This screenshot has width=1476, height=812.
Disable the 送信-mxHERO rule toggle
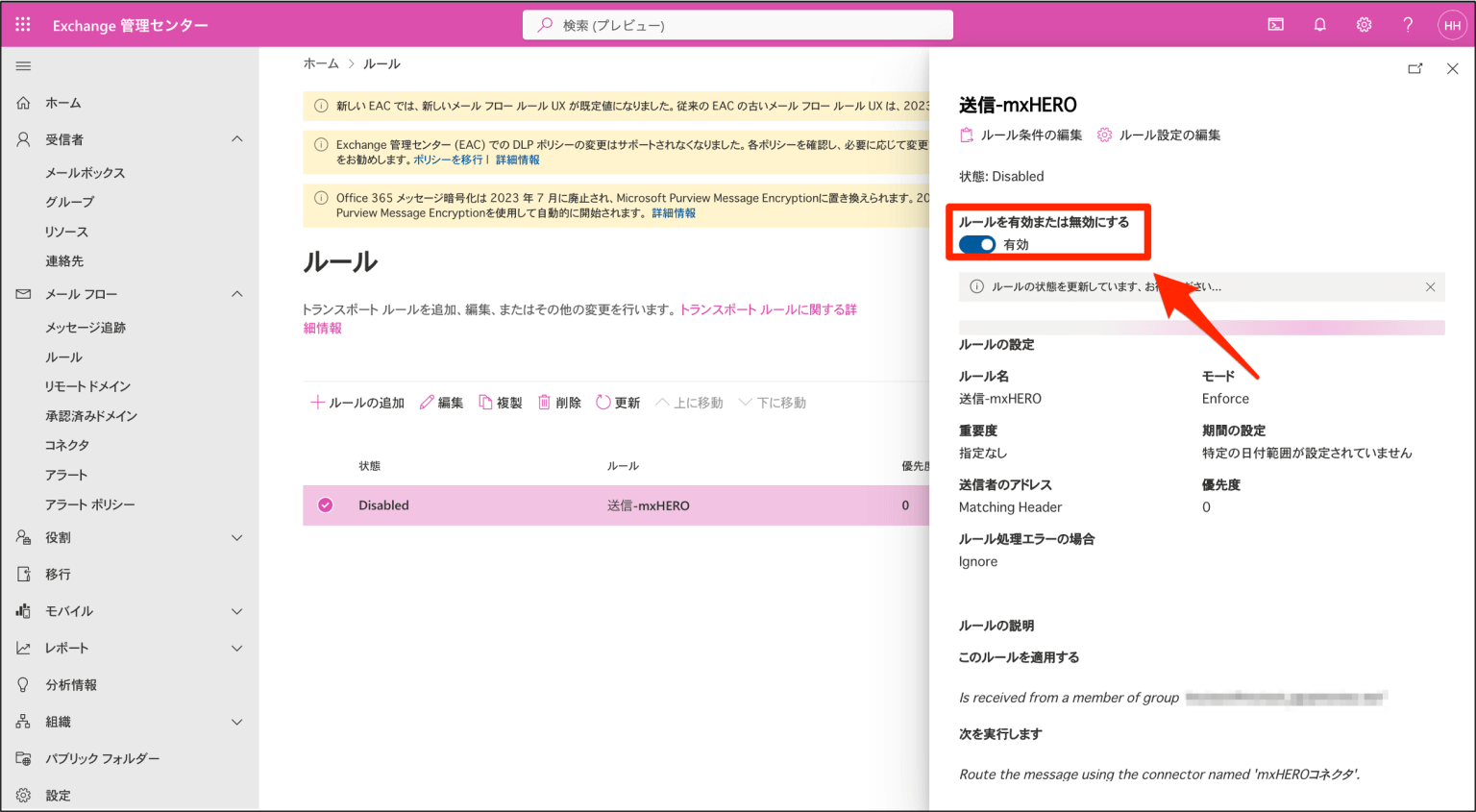976,244
